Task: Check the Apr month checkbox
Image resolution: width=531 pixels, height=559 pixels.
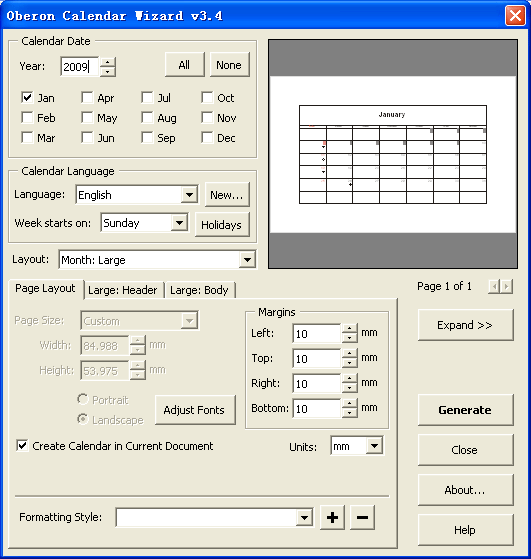Action: tap(87, 97)
